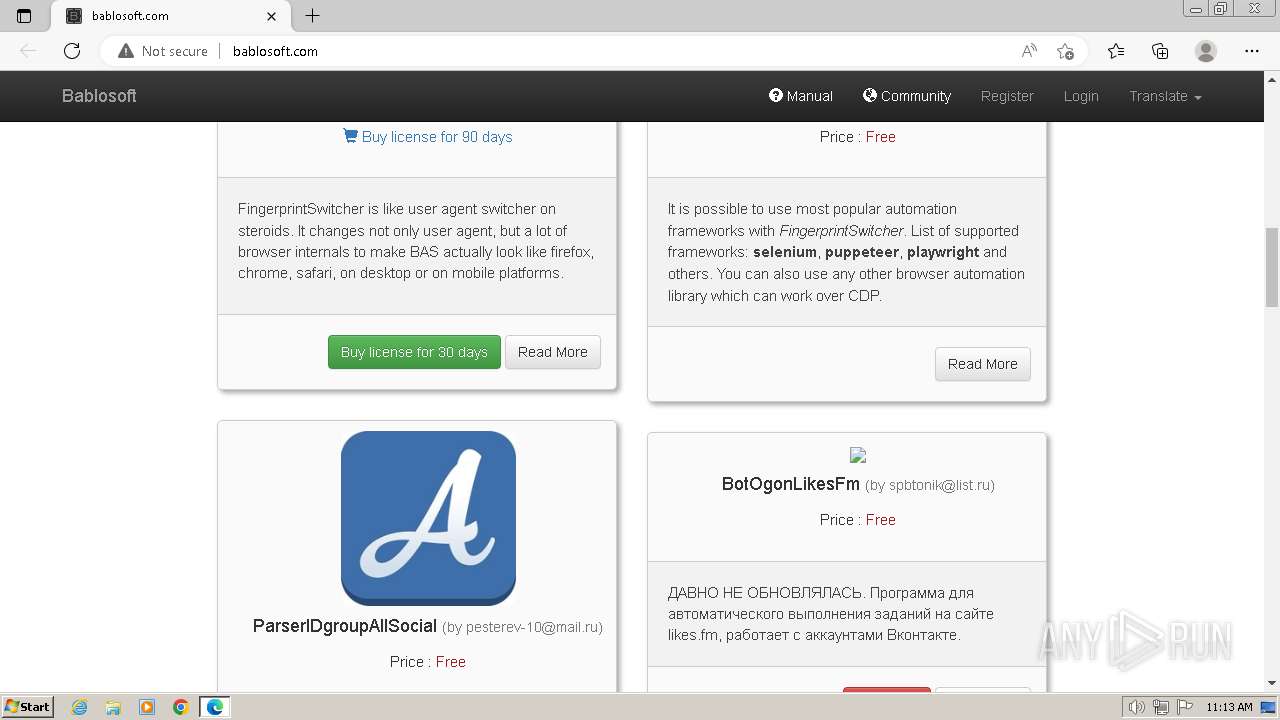The image size is (1280, 720).
Task: Add this page to favorites
Action: tap(1065, 51)
